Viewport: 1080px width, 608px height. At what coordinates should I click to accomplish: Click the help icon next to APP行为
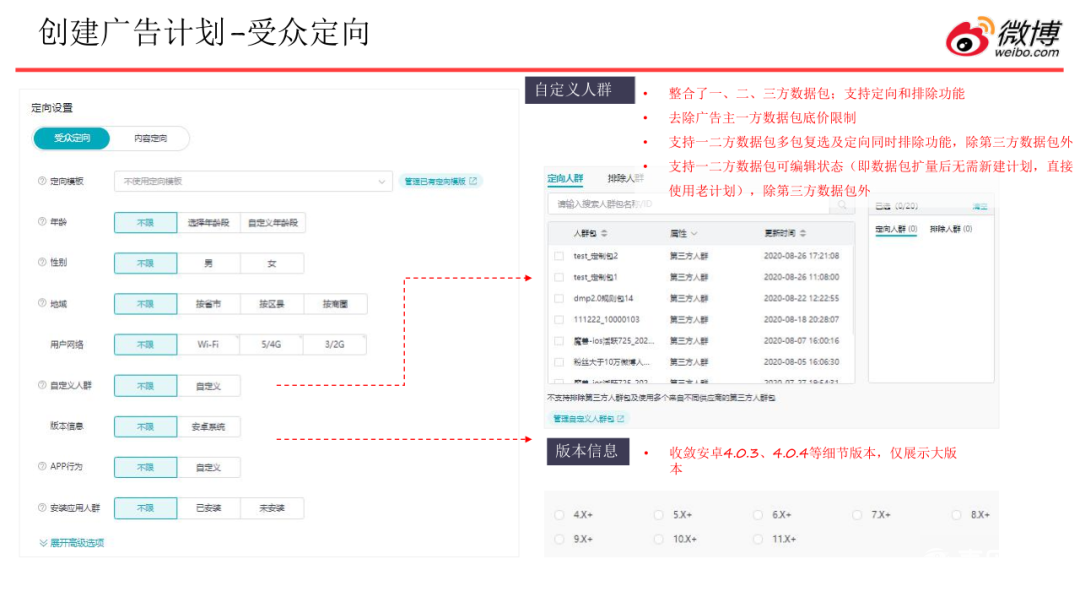42,467
